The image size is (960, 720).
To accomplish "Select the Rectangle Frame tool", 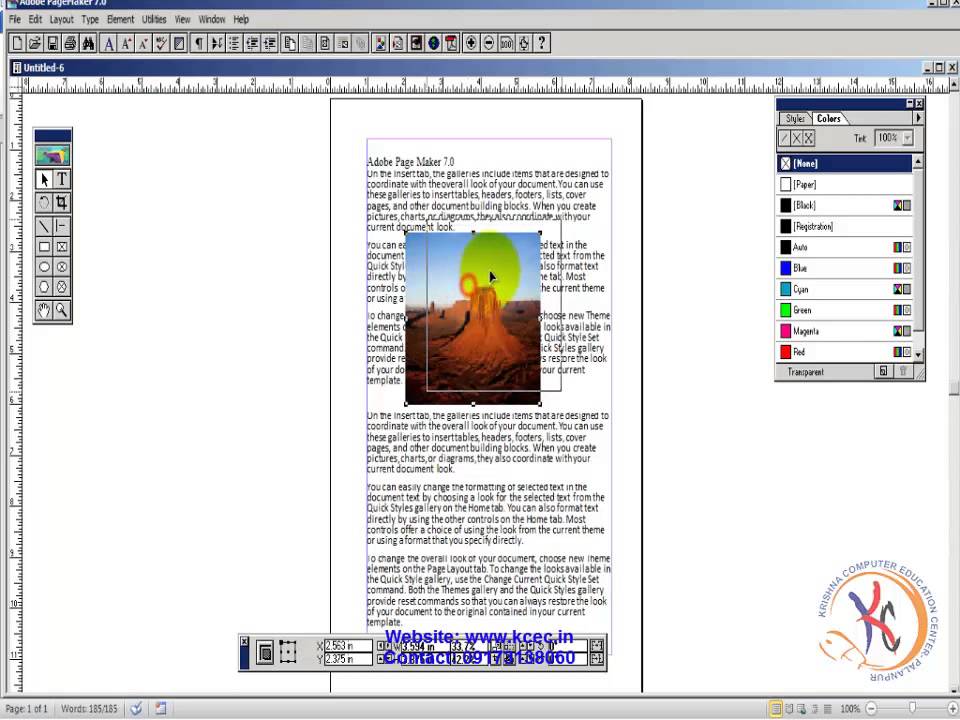I will (62, 247).
